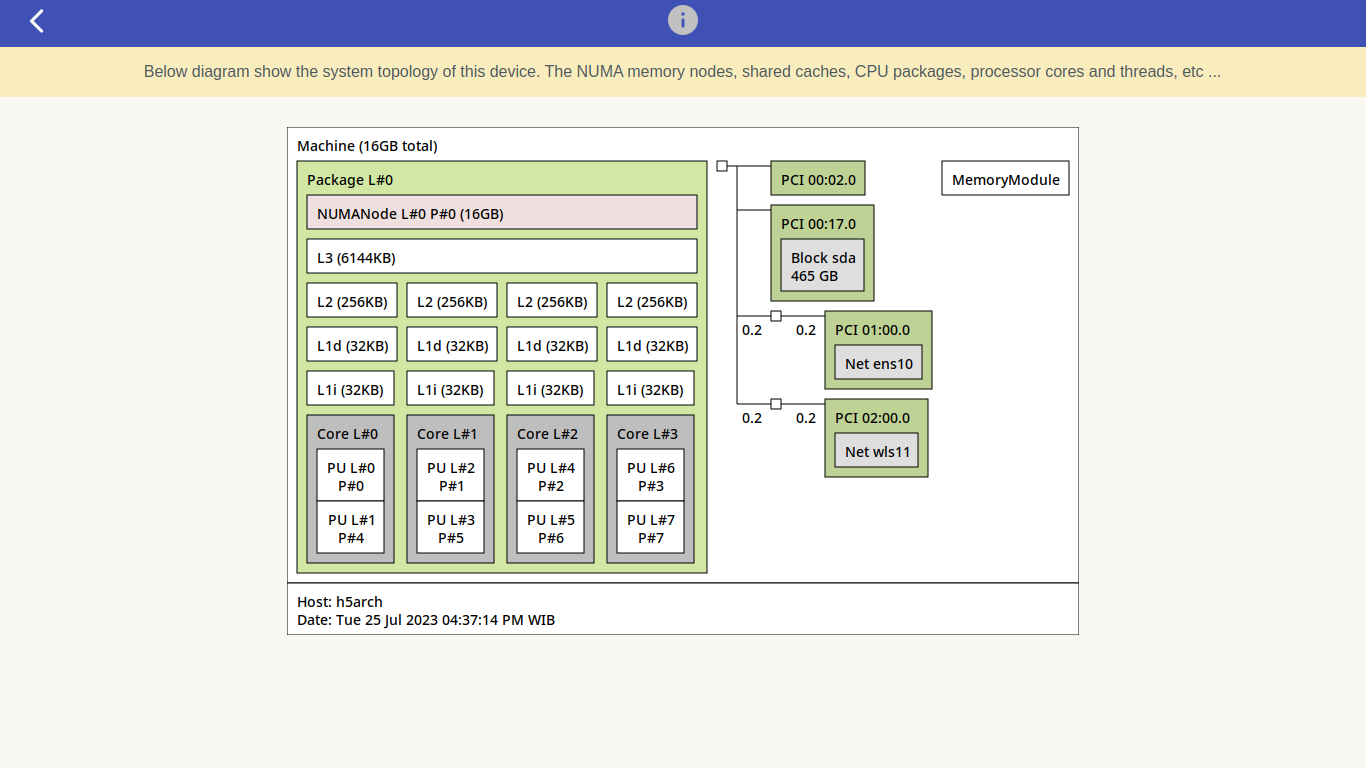Click the bridge square before PCI 01:00.0
The width and height of the screenshot is (1366, 768).
[x=776, y=316]
